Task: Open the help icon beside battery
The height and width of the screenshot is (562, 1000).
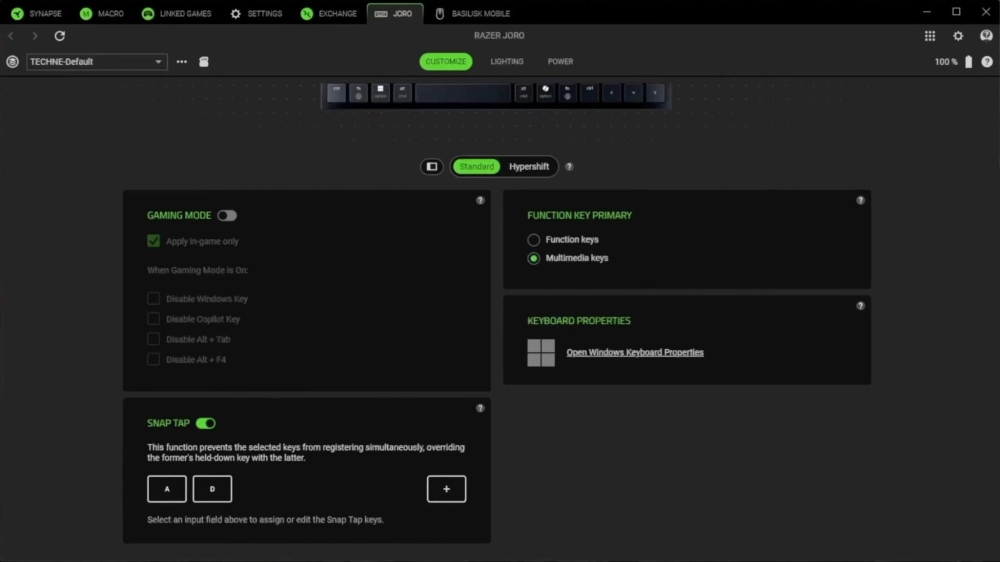Action: (x=987, y=62)
